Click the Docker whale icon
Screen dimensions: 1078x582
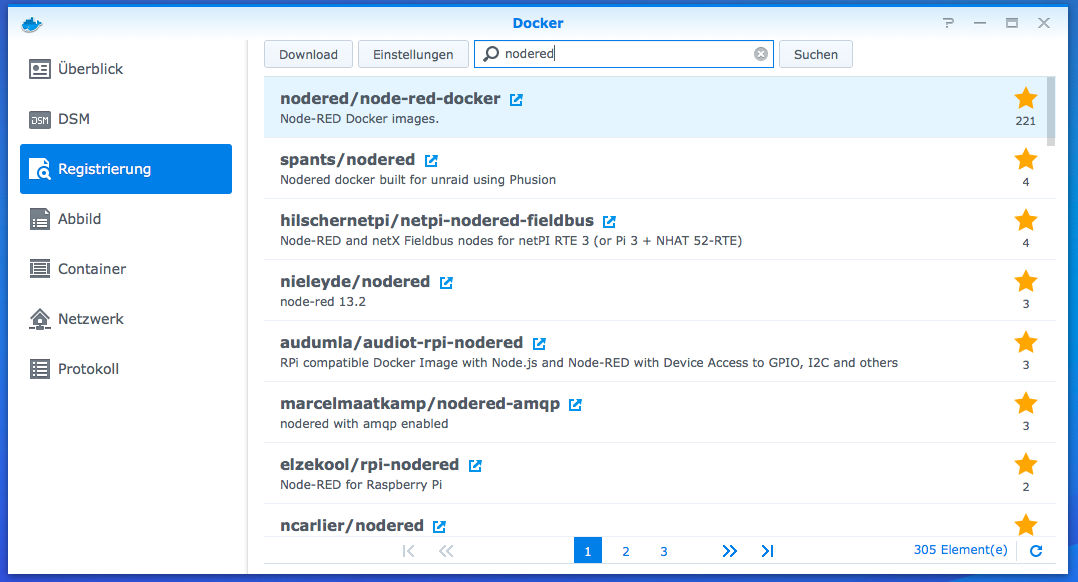(32, 25)
